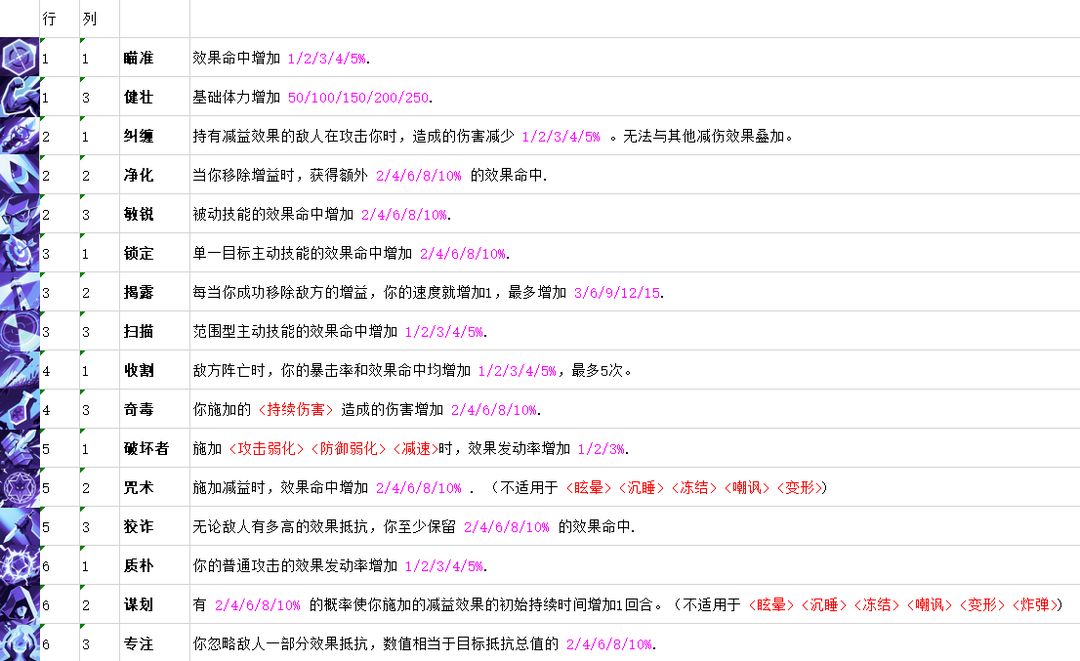Image resolution: width=1080 pixels, height=661 pixels.
Task: Select the 谋划 name cell
Action: click(x=154, y=605)
